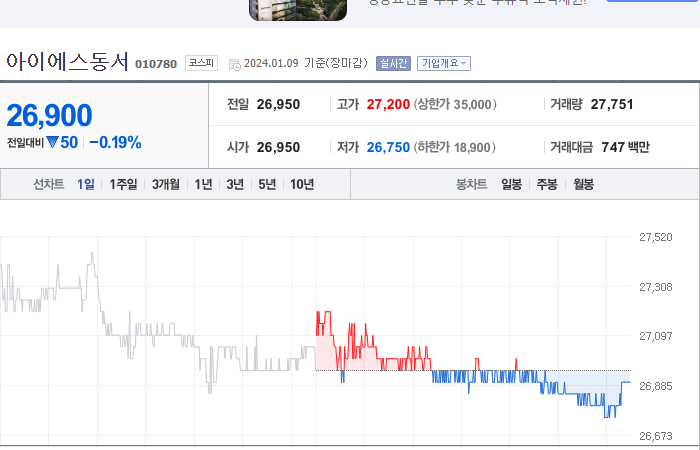Select the 1일 line chart tab

click(86, 184)
